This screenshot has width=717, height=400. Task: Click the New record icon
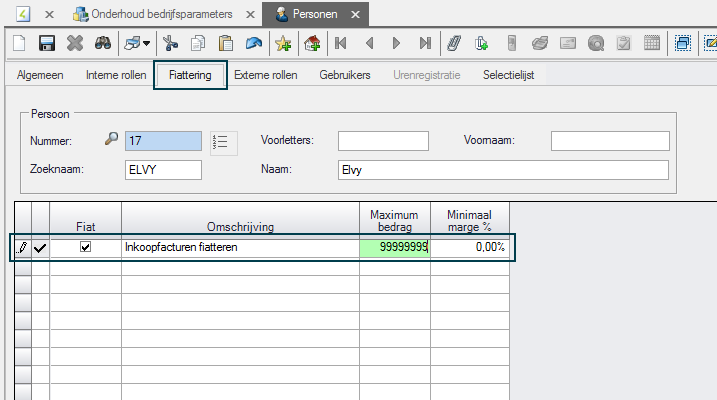click(19, 43)
